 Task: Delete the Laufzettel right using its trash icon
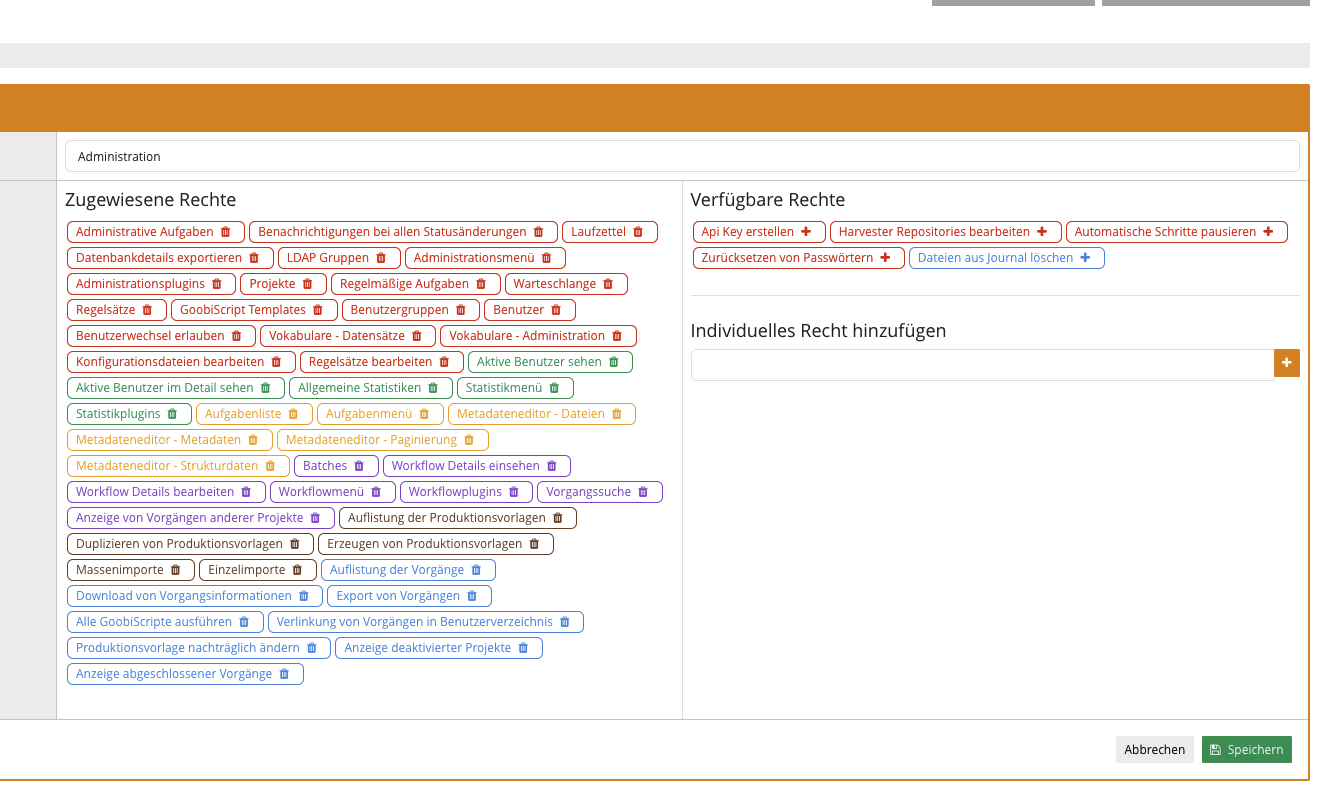(x=638, y=232)
